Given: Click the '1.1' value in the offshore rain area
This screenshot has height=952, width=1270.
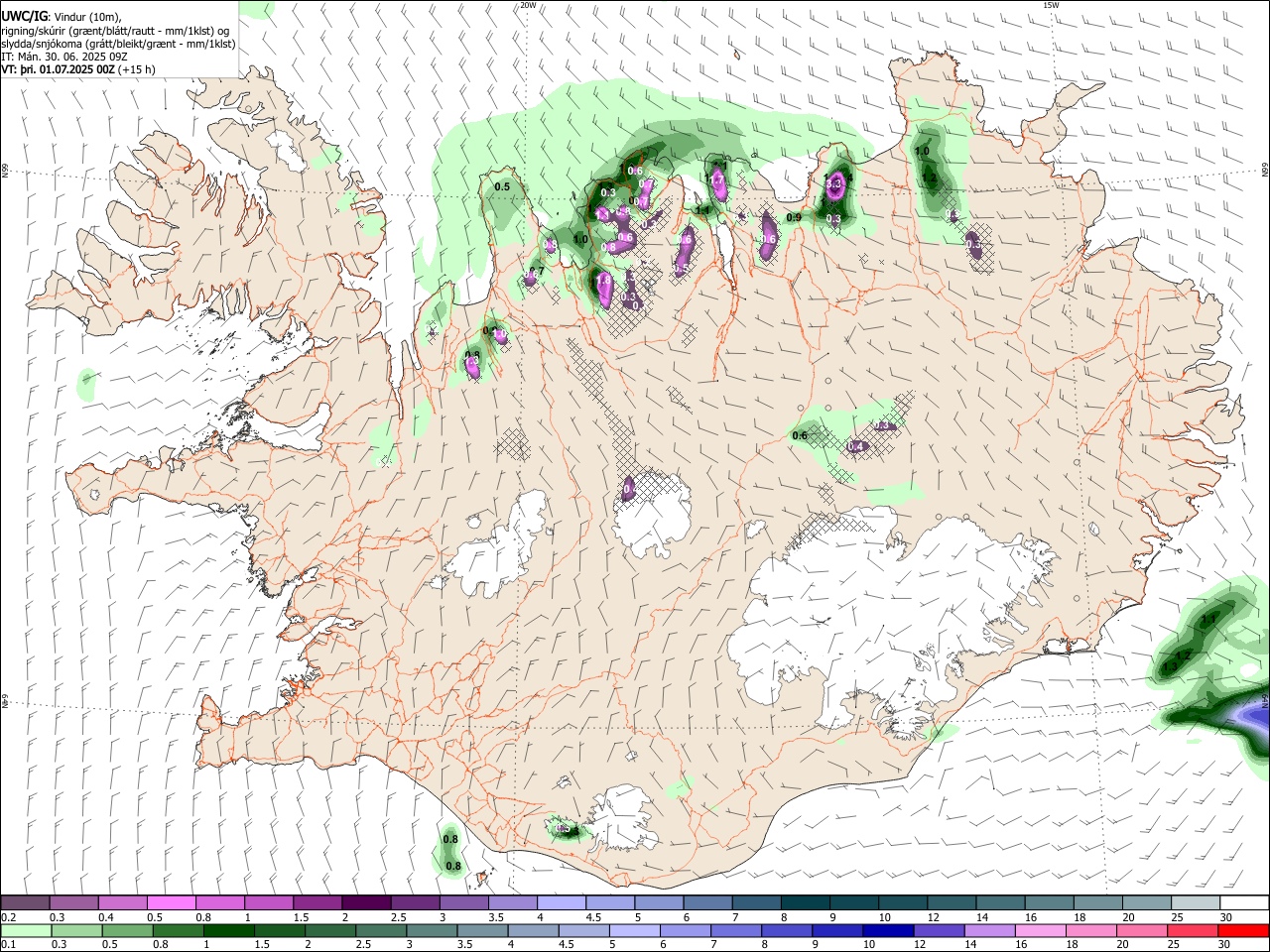Looking at the screenshot, I should (x=1209, y=620).
